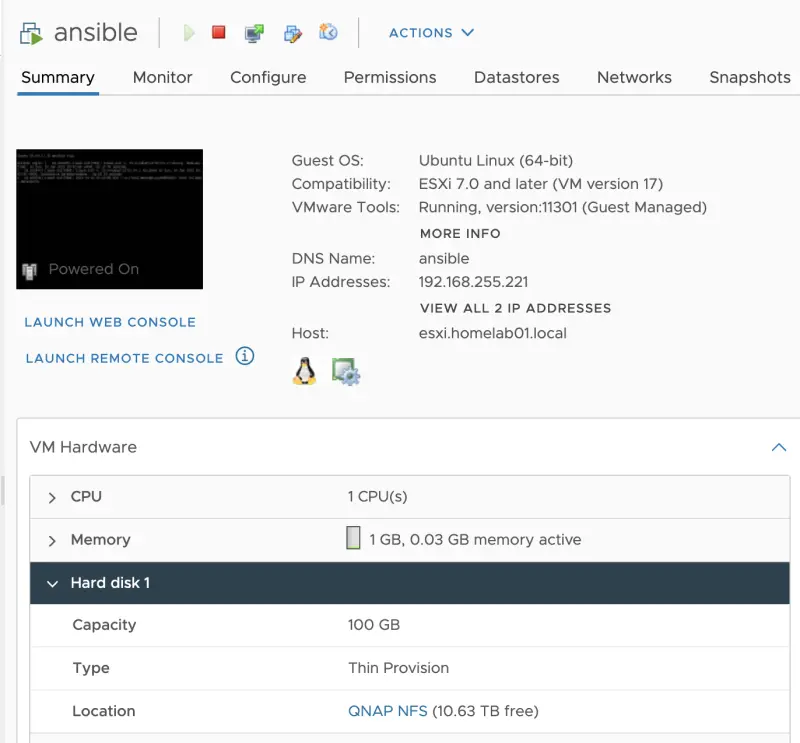
Task: Edit VM settings using pencil toolbar icon
Action: (292, 33)
